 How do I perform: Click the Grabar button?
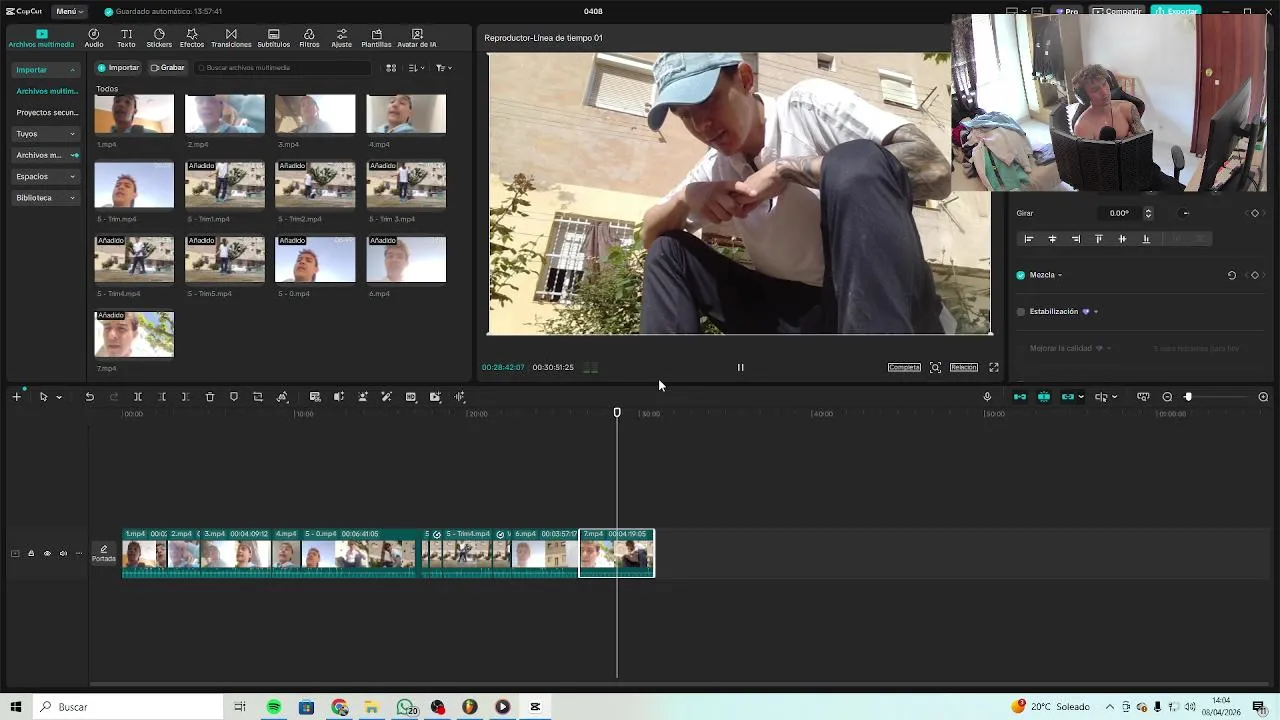[168, 68]
